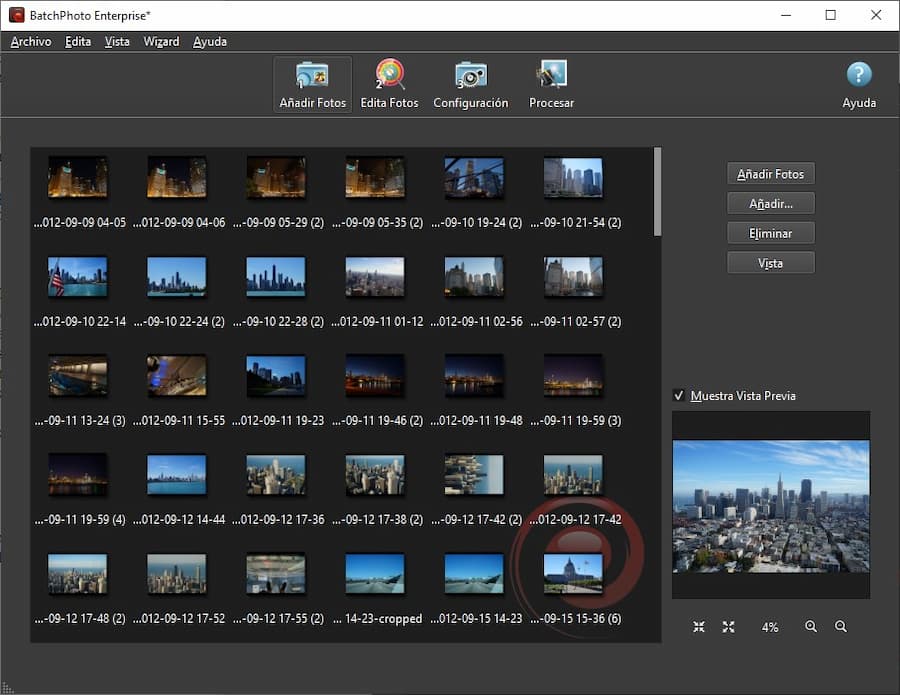Click file name ...-09-12 17-48 (2)
This screenshot has height=695, width=900.
[x=80, y=619]
